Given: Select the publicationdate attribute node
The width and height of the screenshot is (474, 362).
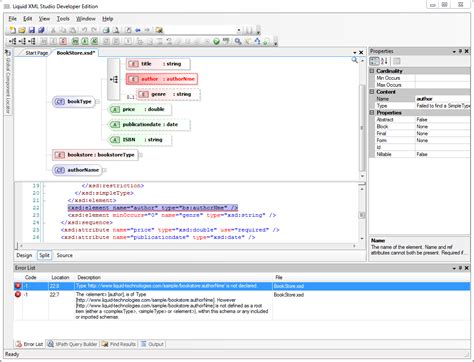Looking at the screenshot, I should coord(149,125).
